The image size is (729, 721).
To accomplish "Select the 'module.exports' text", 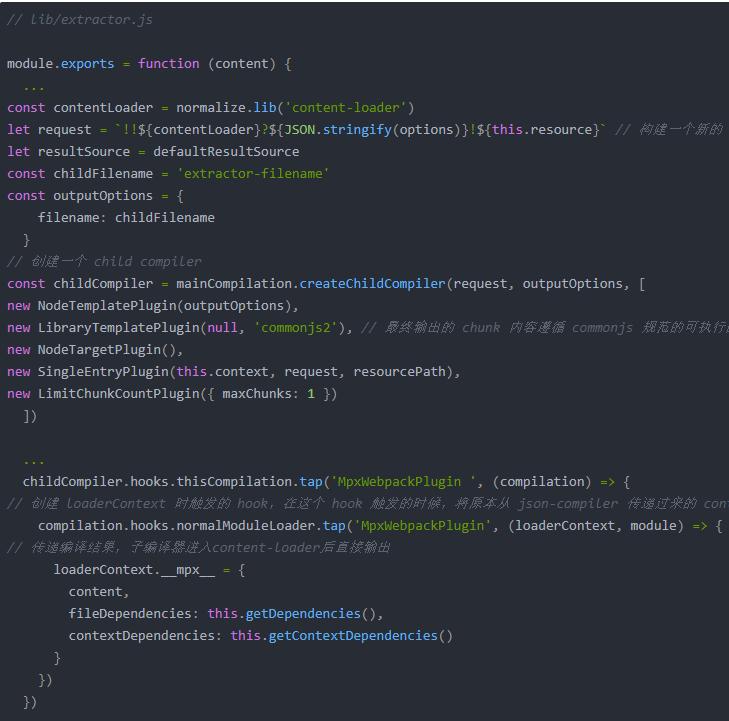I will tap(60, 64).
